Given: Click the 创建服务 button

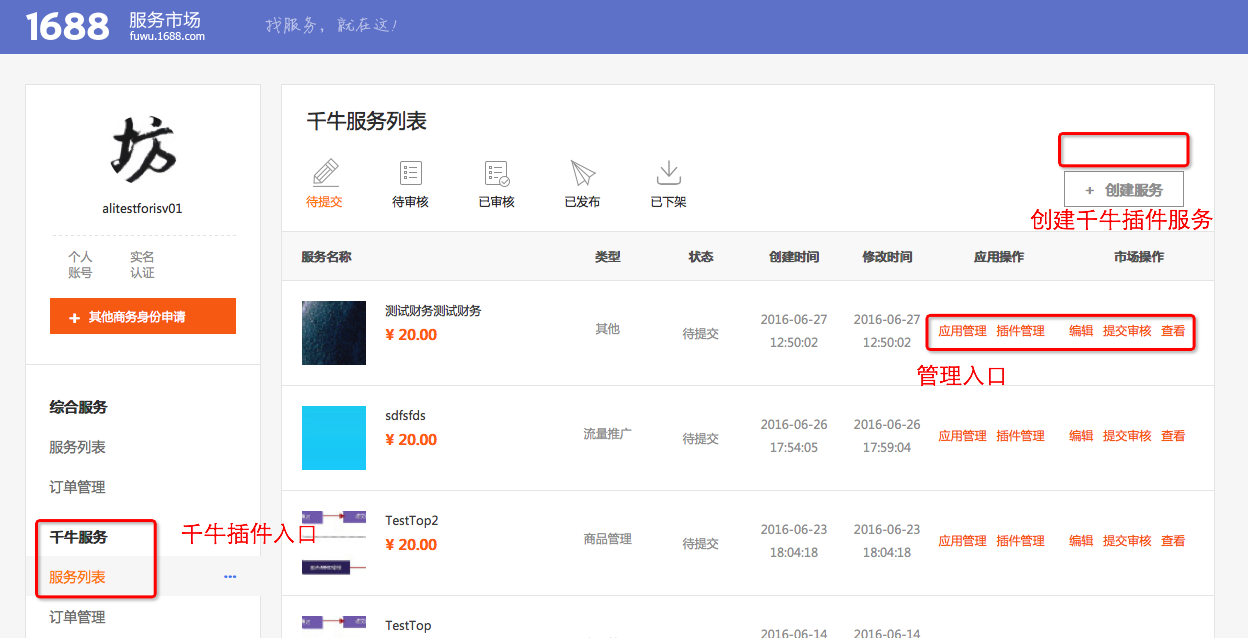Looking at the screenshot, I should (x=1124, y=190).
